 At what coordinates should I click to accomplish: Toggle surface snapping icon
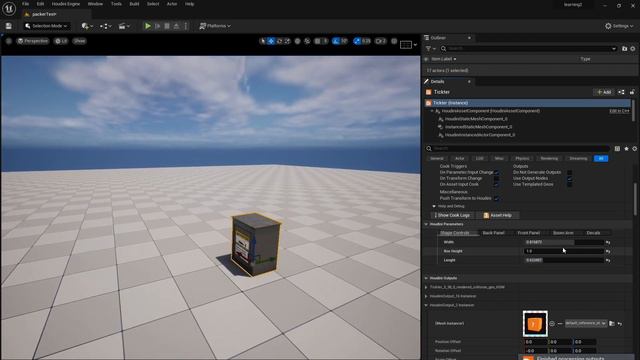[307, 41]
